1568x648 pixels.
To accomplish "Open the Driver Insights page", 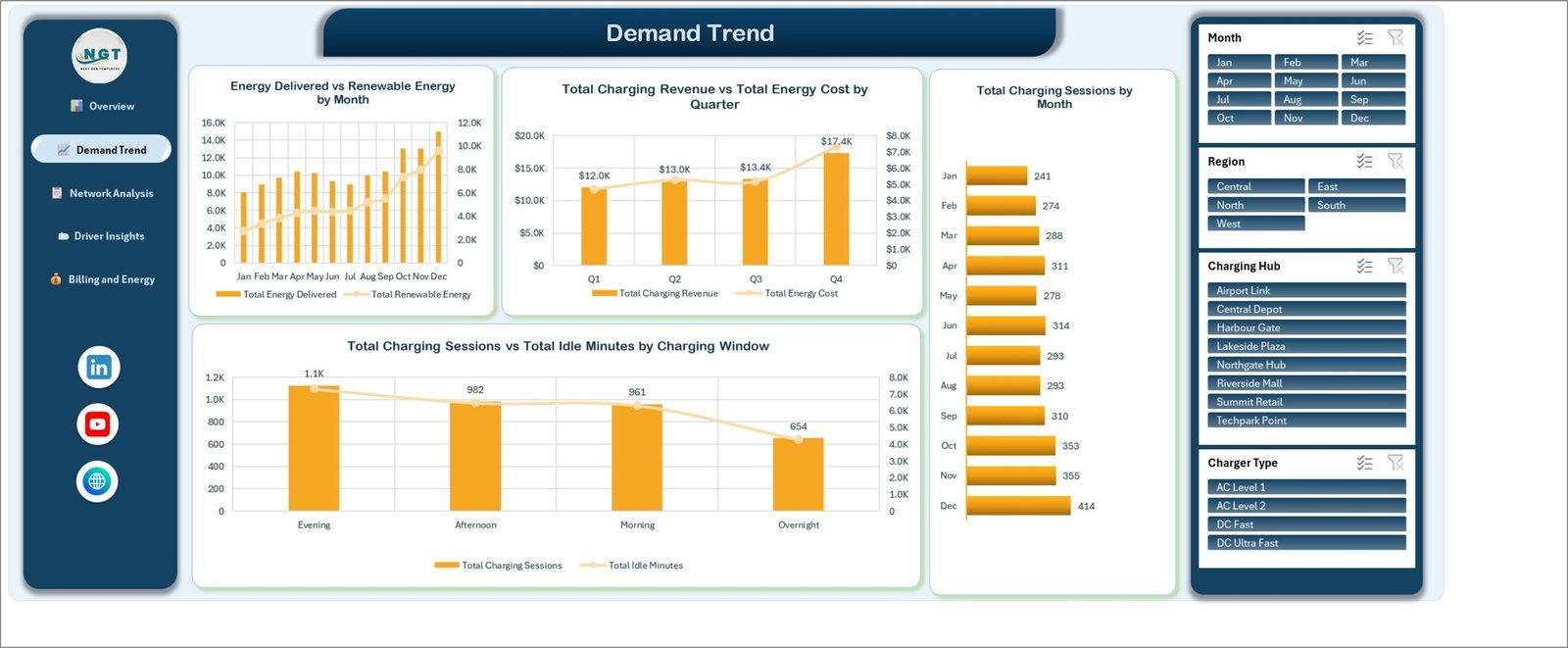I will point(102,236).
